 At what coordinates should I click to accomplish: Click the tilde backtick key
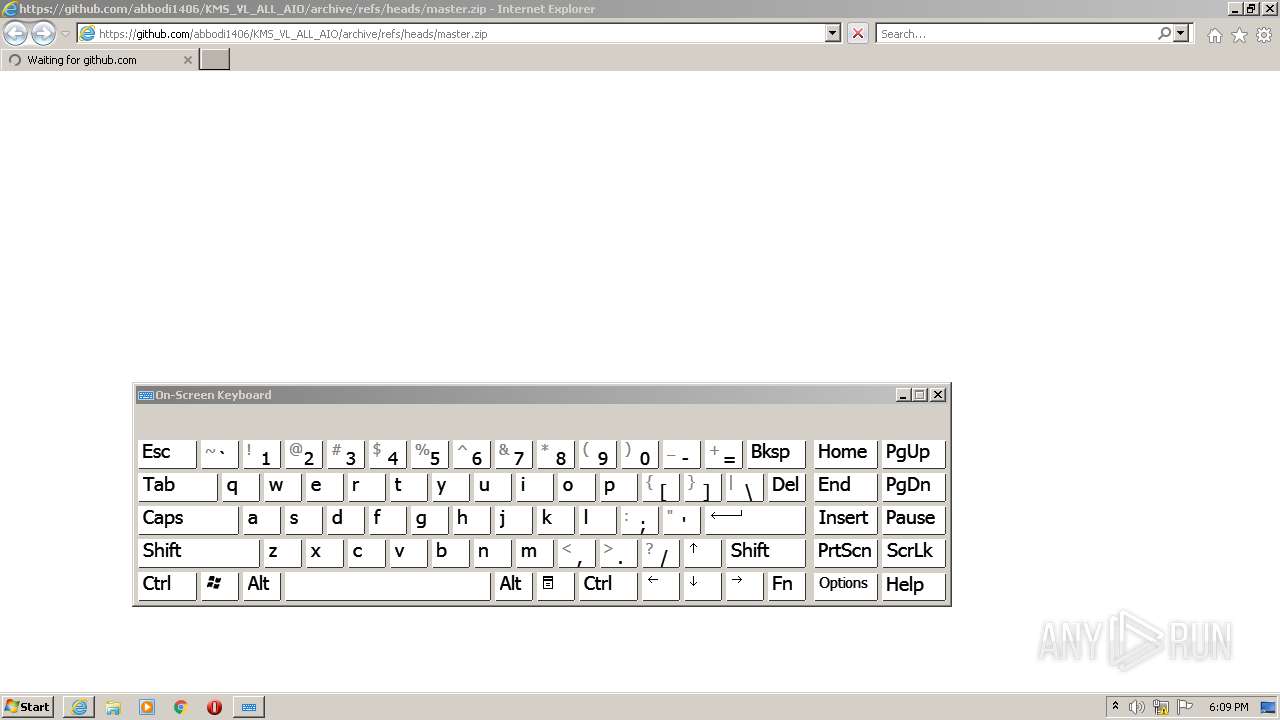pyautogui.click(x=219, y=453)
